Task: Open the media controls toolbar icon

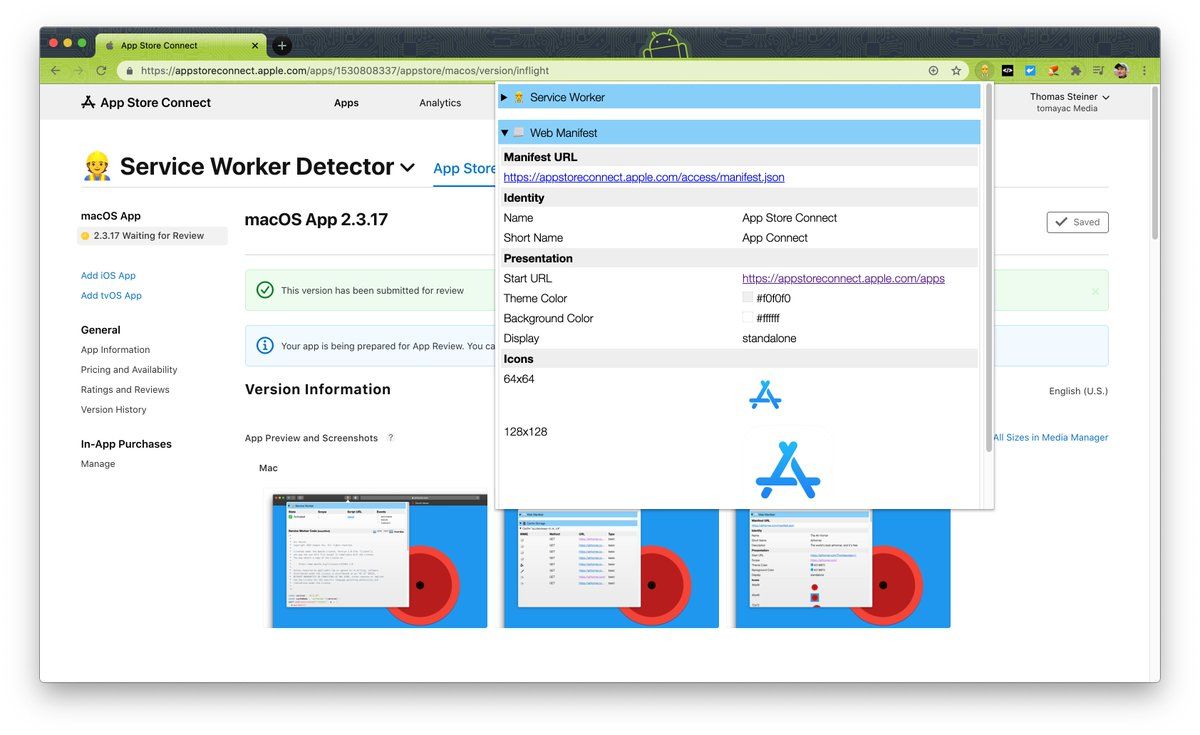Action: (x=1098, y=71)
